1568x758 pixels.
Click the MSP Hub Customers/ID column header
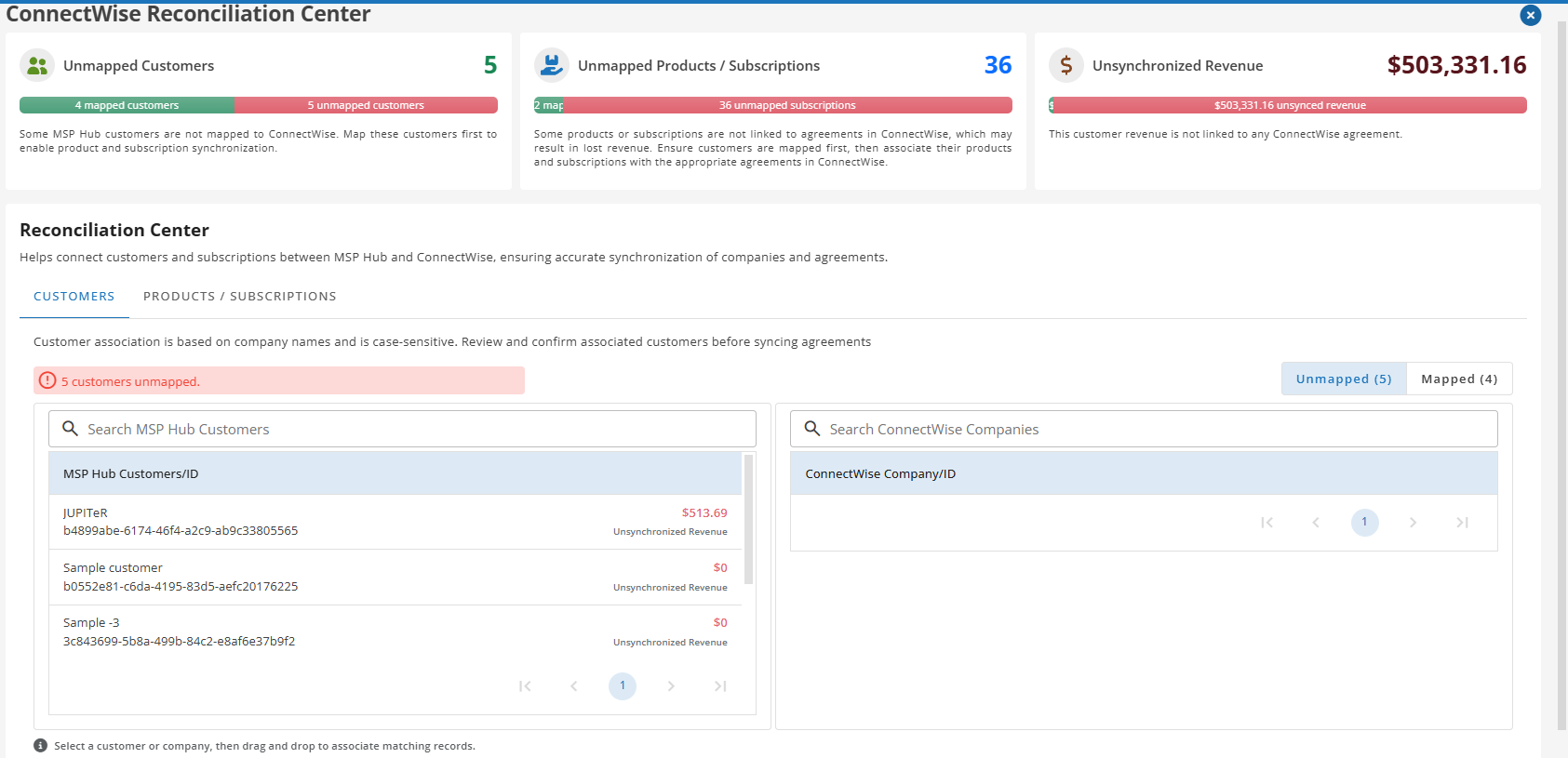pos(395,473)
